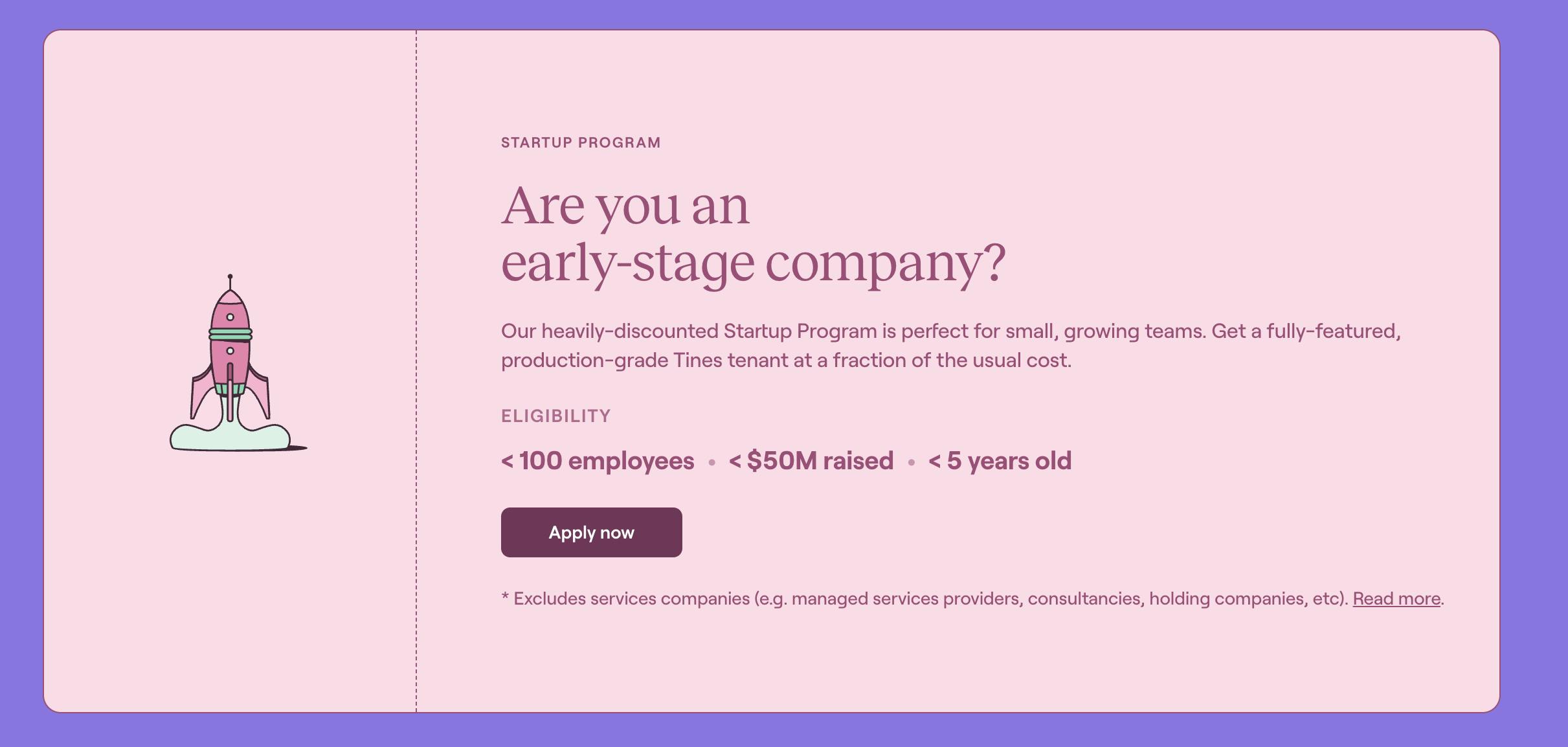Click the Startup Program description paragraph
Image resolution: width=1568 pixels, height=747 pixels.
950,346
